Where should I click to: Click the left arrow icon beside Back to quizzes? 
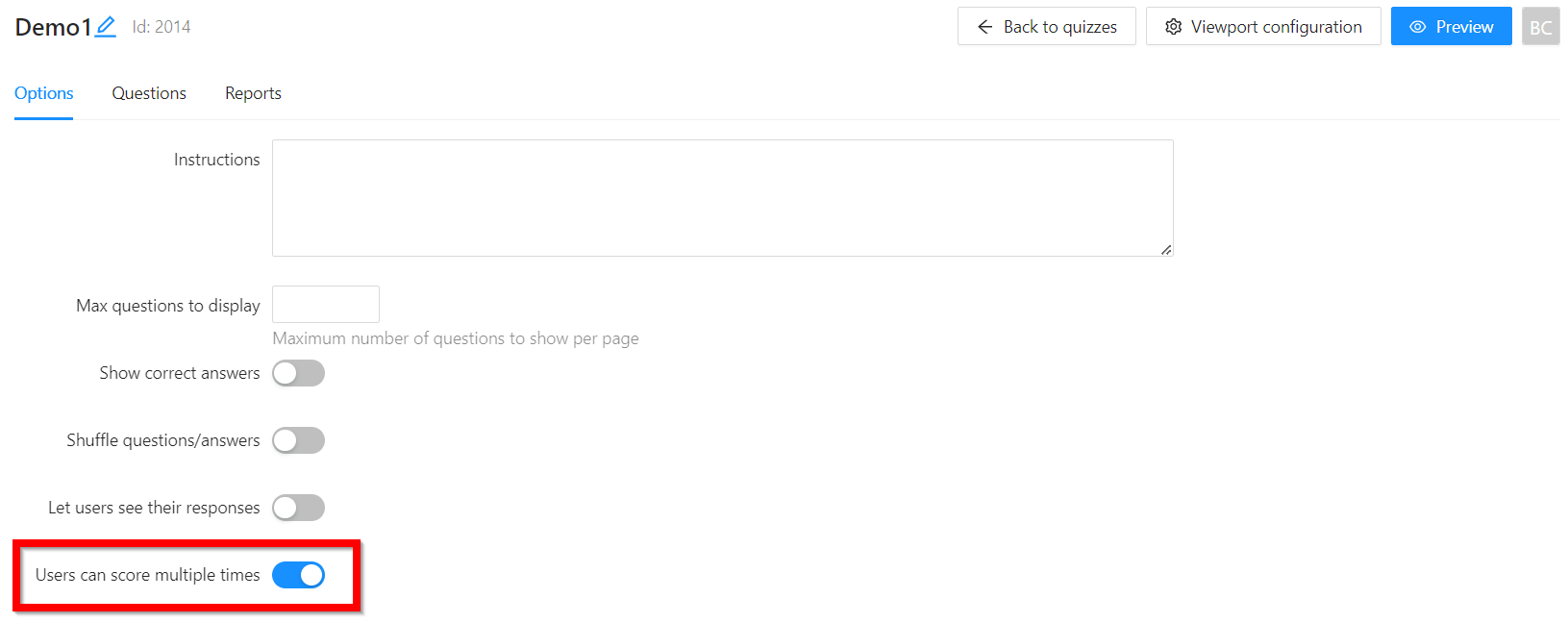pos(984,27)
